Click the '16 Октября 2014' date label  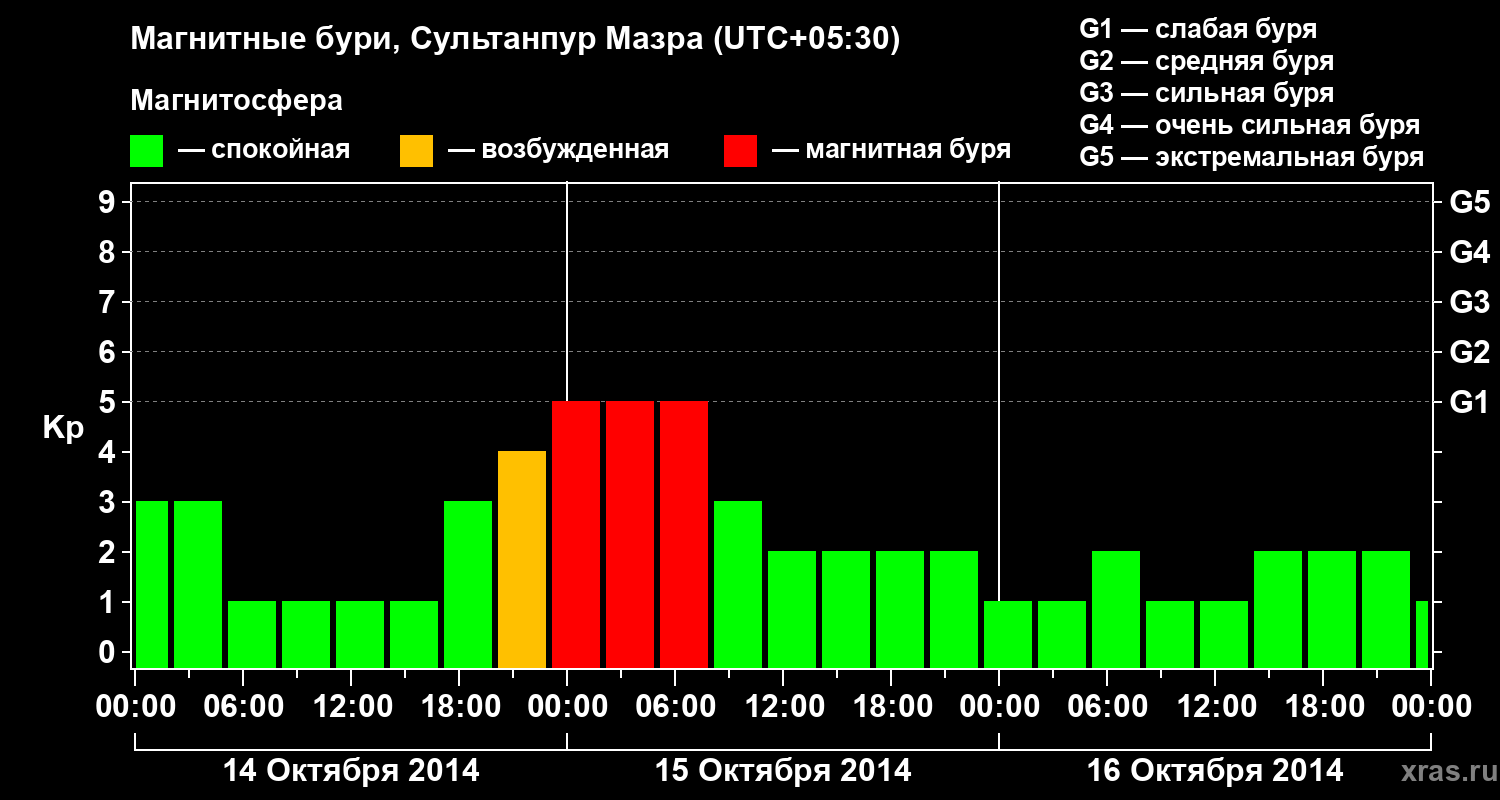1215,771
